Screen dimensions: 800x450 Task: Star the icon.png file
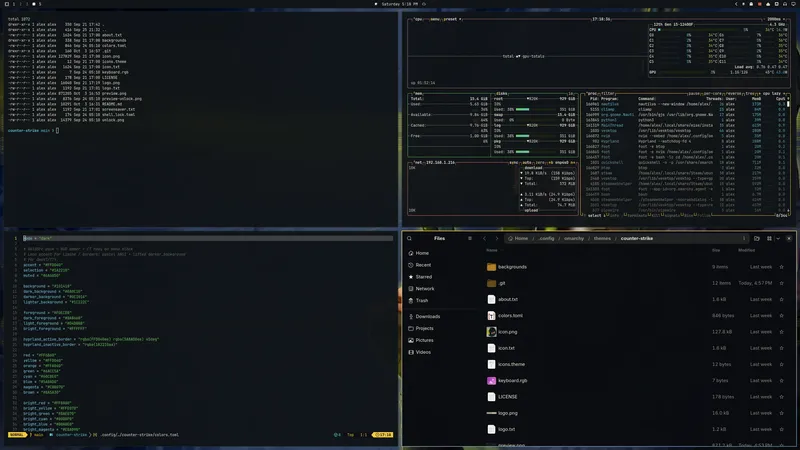781,332
